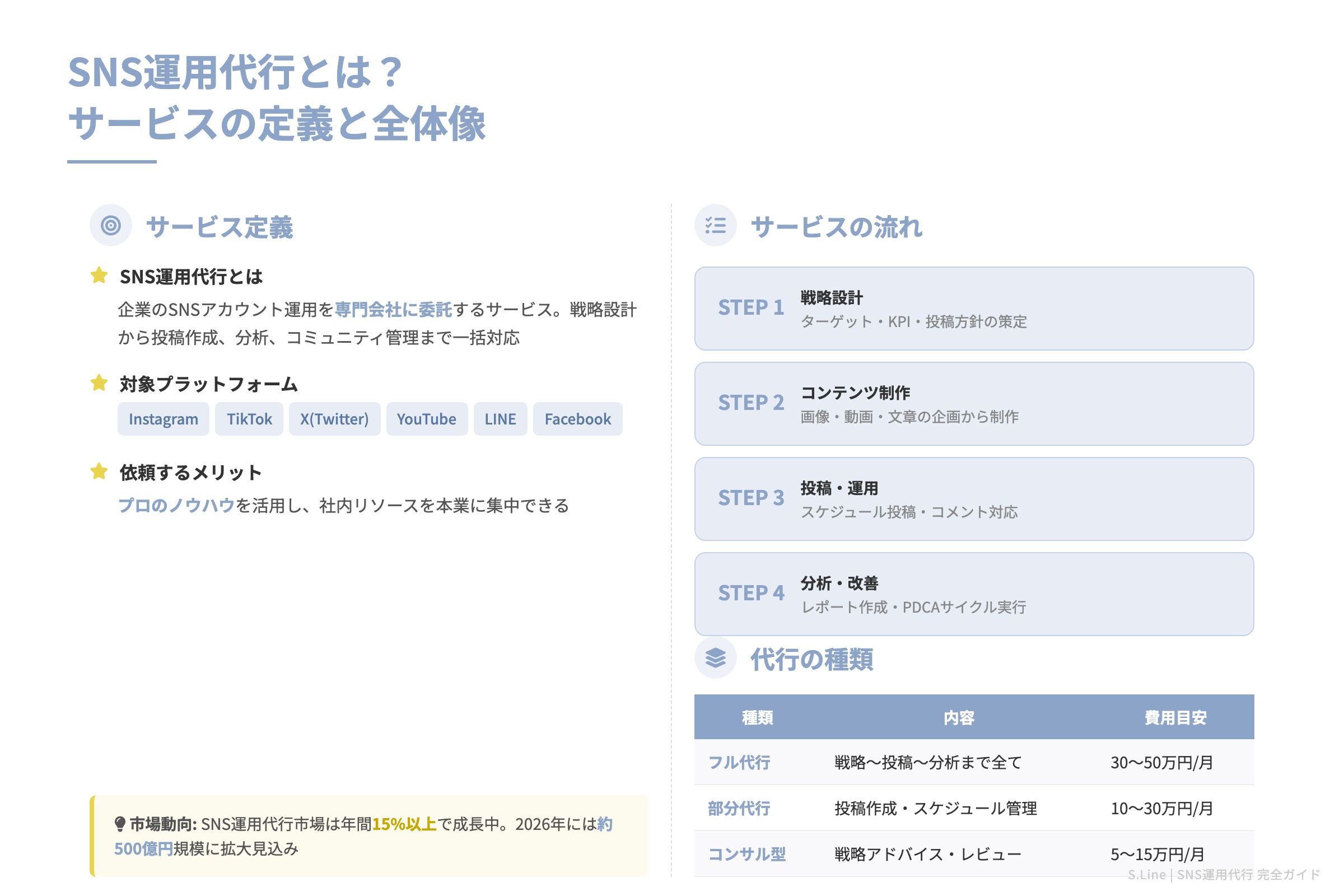This screenshot has width=1344, height=896.
Task: Click the LINE platform tag
Action: click(x=500, y=419)
